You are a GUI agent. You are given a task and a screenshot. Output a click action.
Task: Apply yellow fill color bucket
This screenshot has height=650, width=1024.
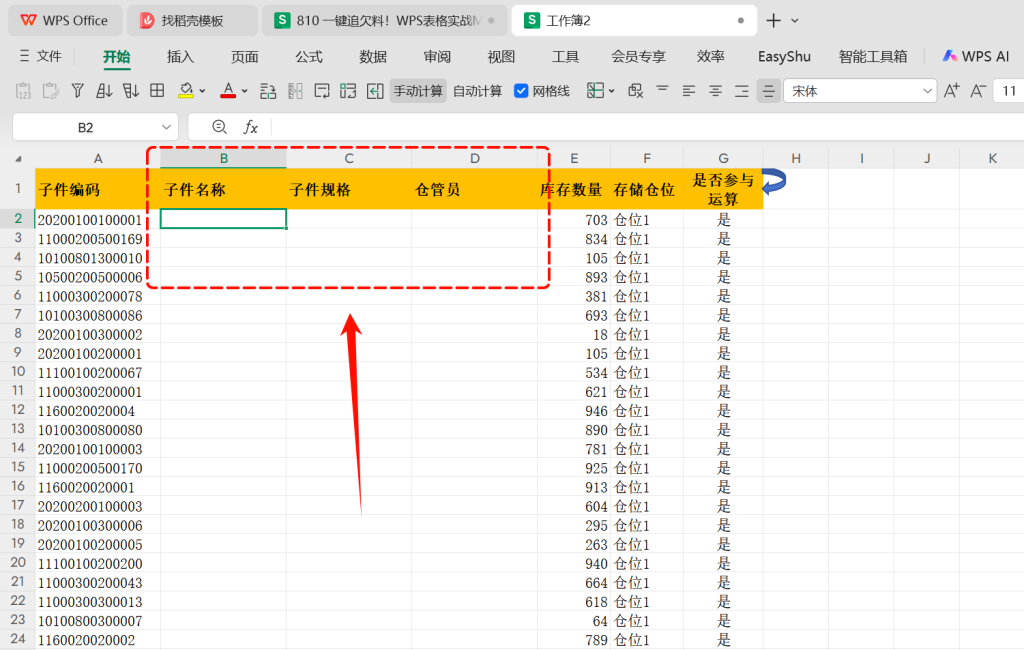point(186,91)
